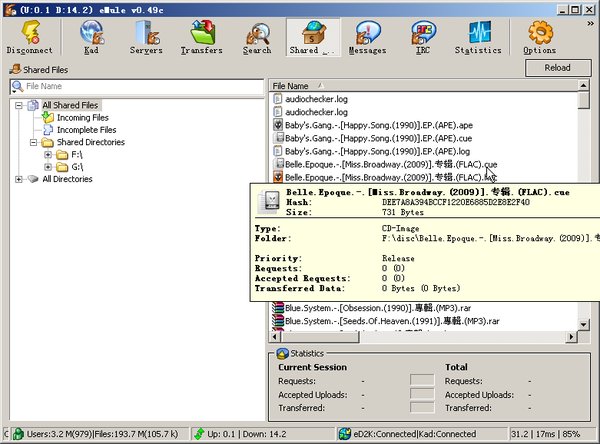Screen dimensions: 600x444
Task: Sort by File Name column header
Action: point(424,86)
